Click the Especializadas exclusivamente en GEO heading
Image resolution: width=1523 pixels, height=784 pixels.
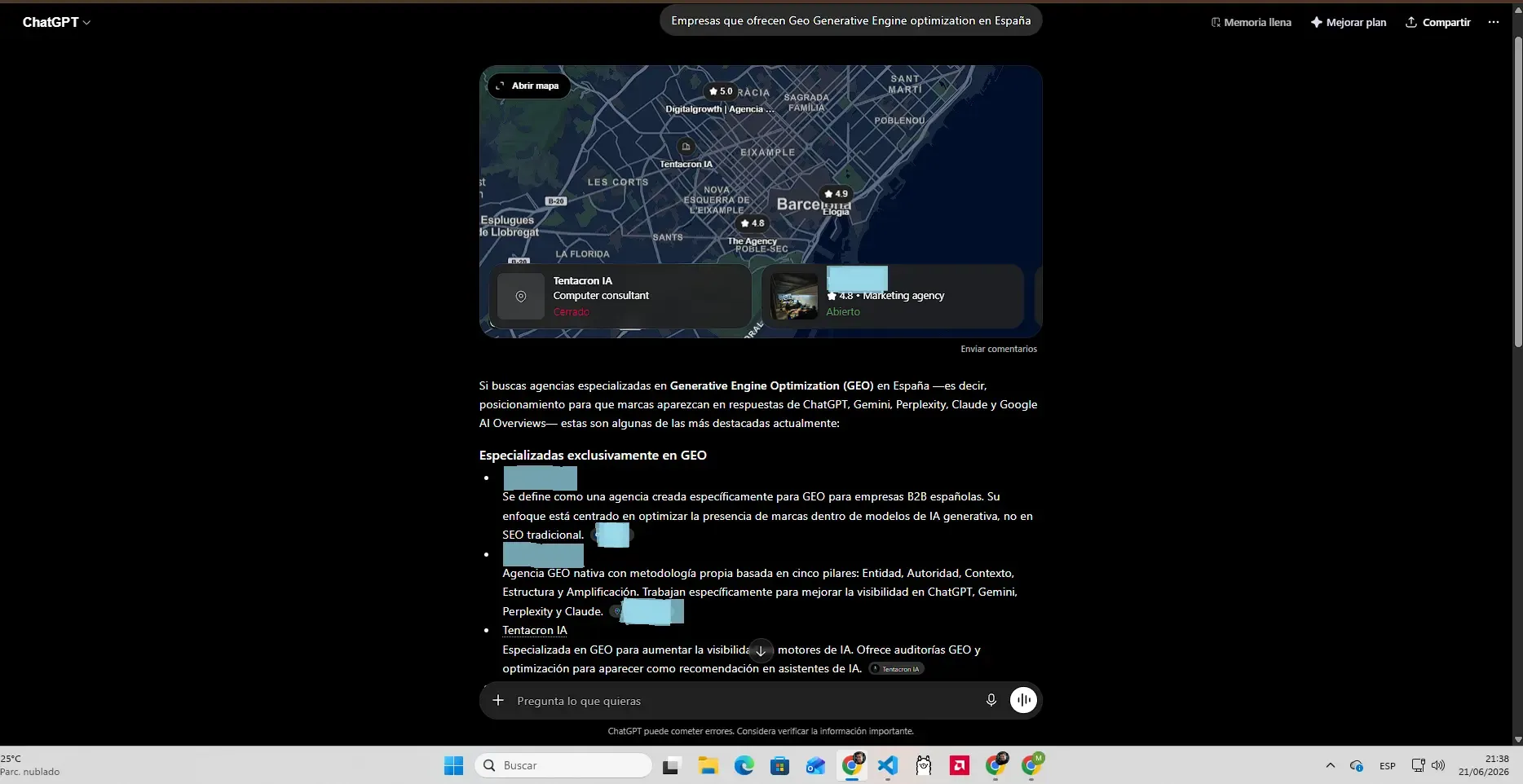(x=593, y=456)
